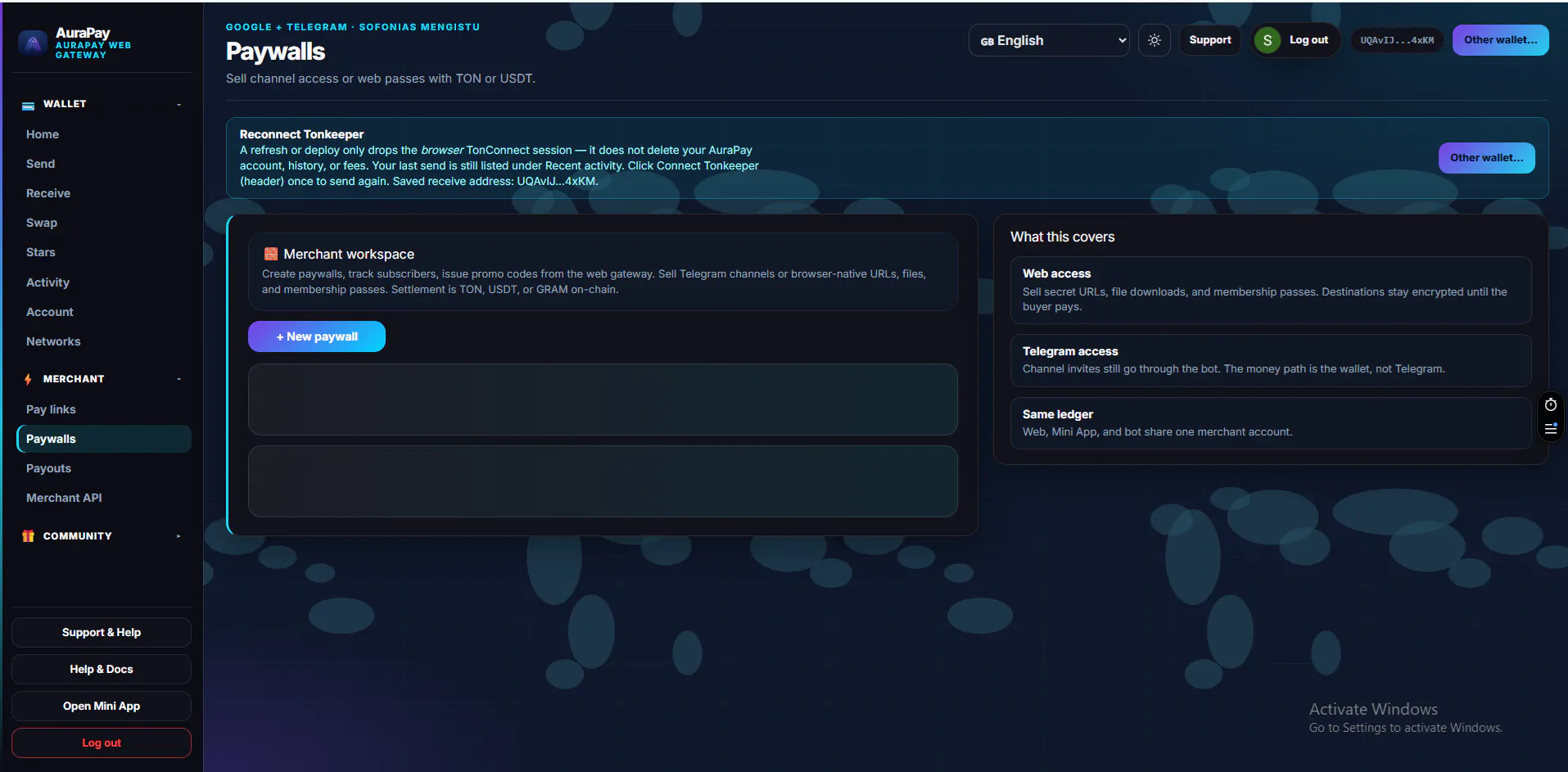Open the Send page

(41, 164)
